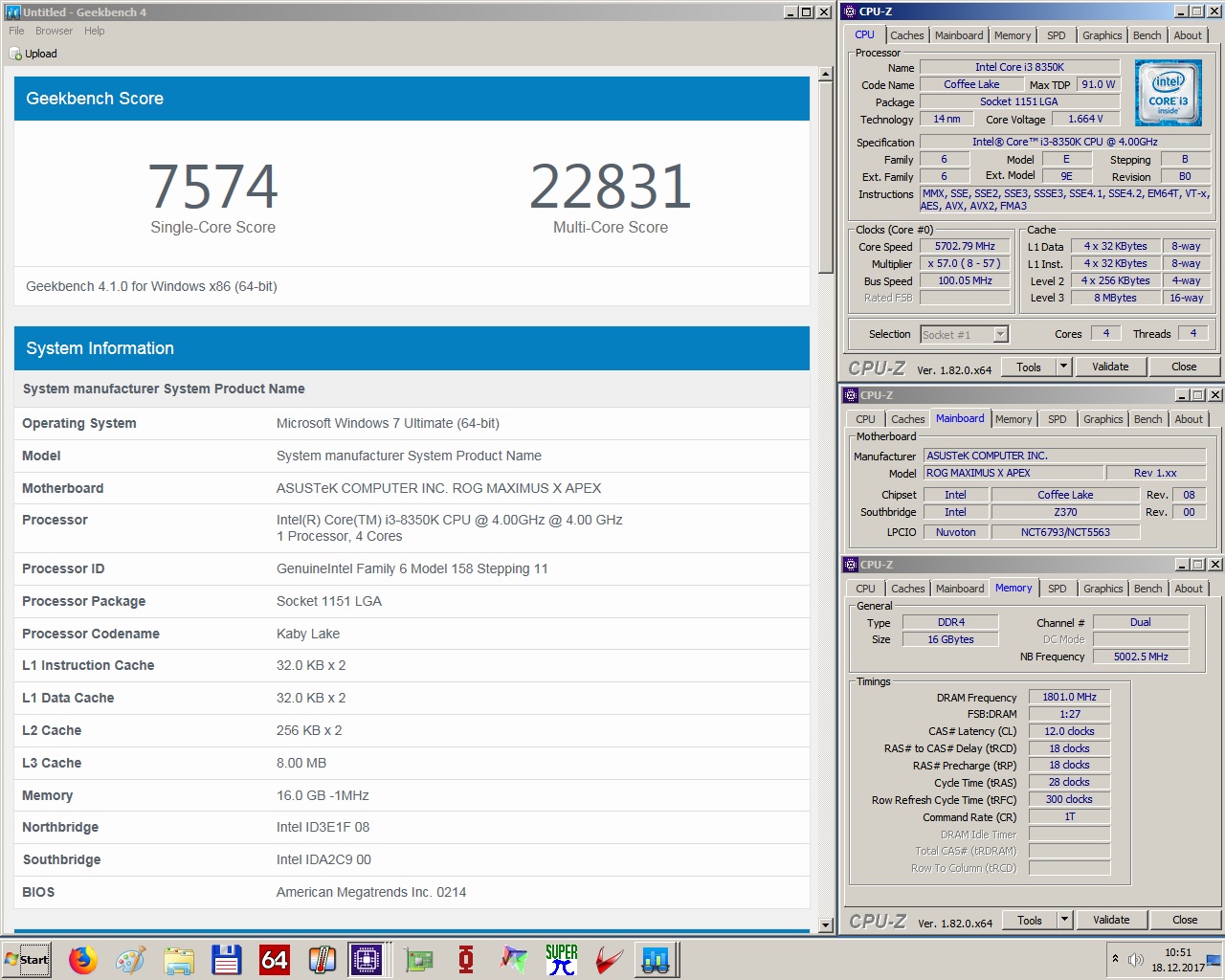Click NB Frequency value '5002.5 MHz'
Image resolution: width=1225 pixels, height=980 pixels.
1141,657
